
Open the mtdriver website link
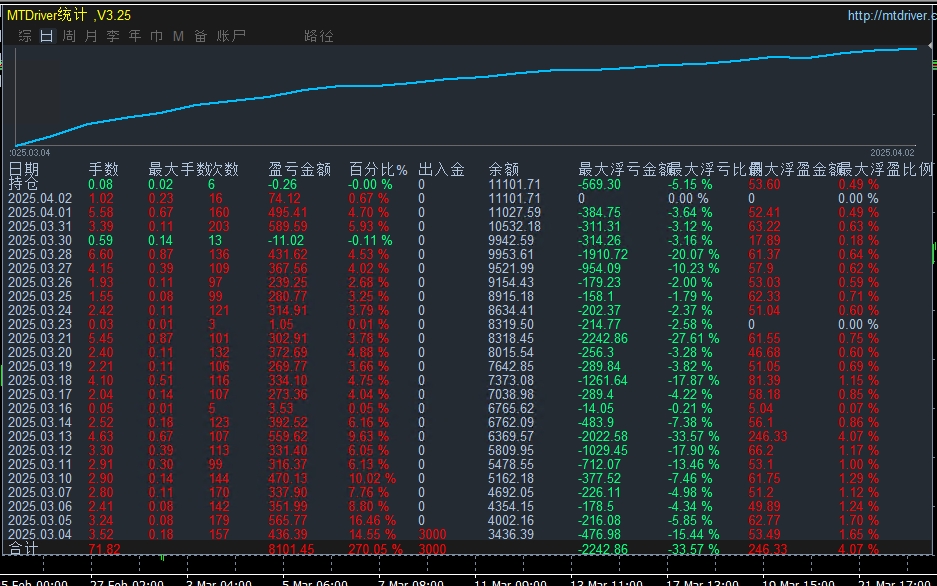click(890, 15)
